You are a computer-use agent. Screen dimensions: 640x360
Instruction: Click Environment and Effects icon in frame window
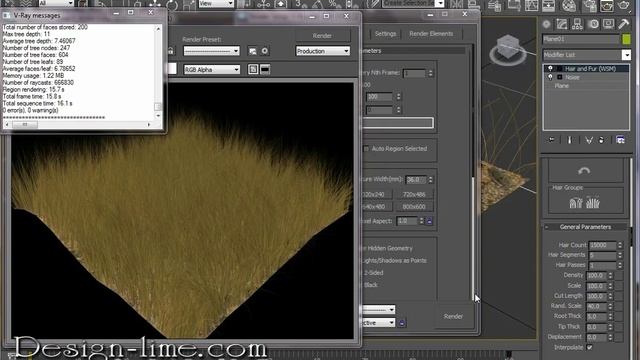[265, 51]
